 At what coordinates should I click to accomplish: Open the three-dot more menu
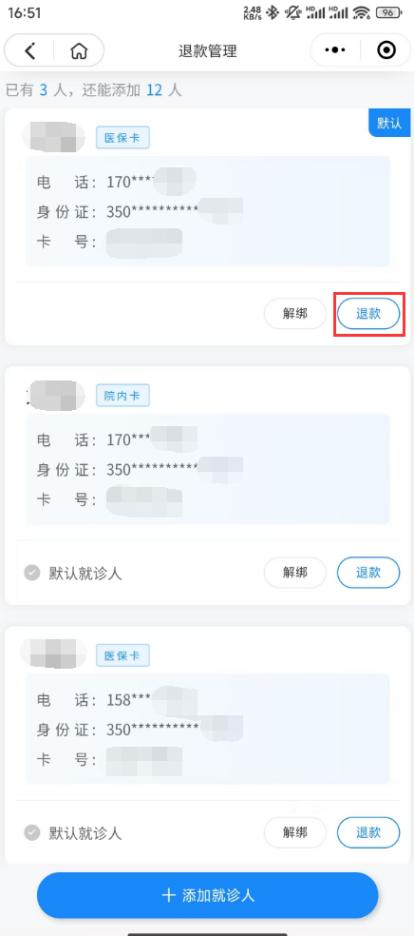(x=335, y=51)
